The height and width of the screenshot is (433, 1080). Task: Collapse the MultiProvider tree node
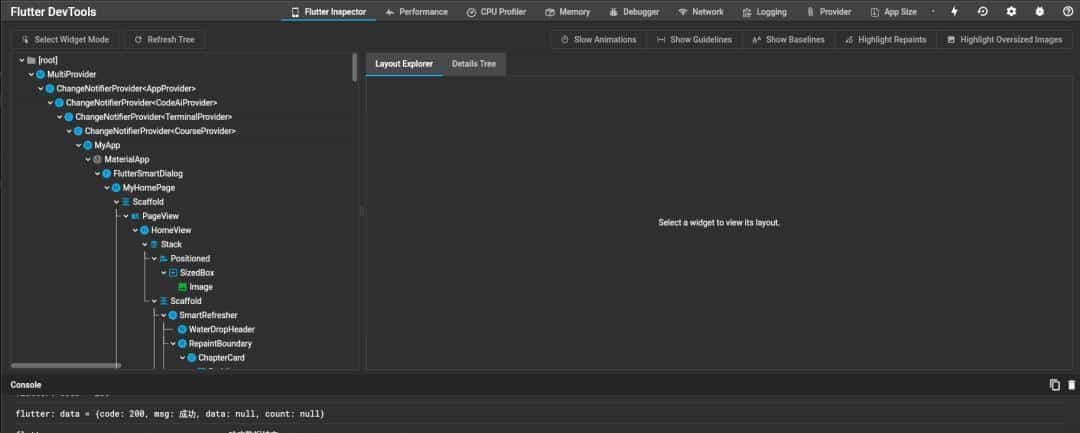coord(31,74)
